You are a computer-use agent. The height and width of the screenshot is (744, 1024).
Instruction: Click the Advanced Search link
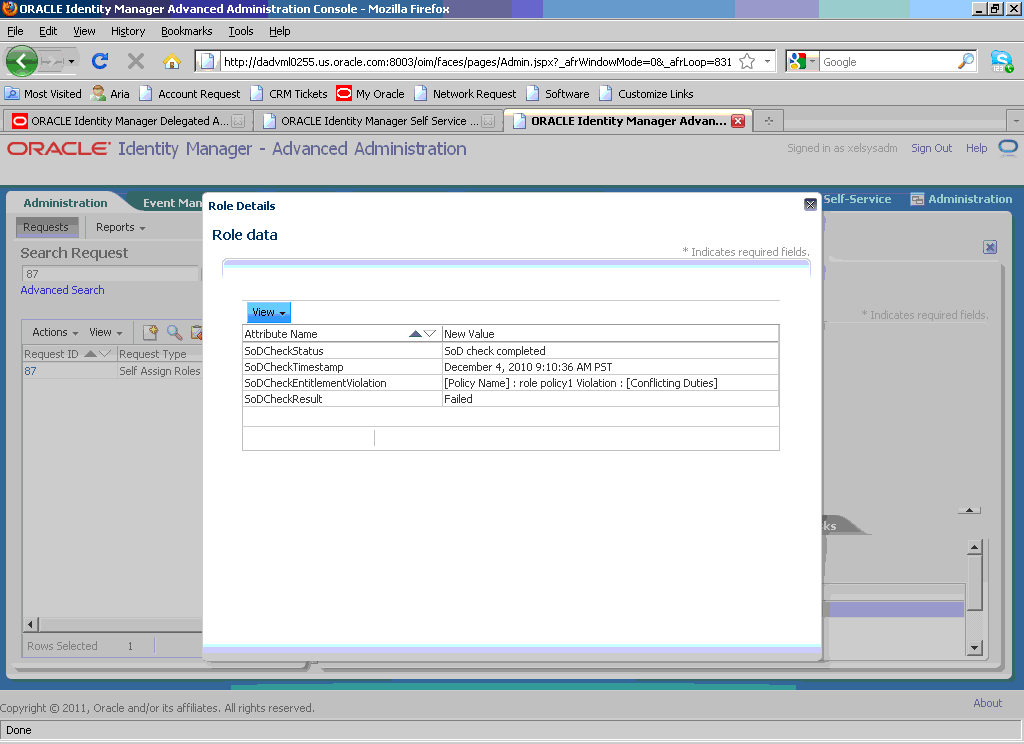(x=62, y=289)
